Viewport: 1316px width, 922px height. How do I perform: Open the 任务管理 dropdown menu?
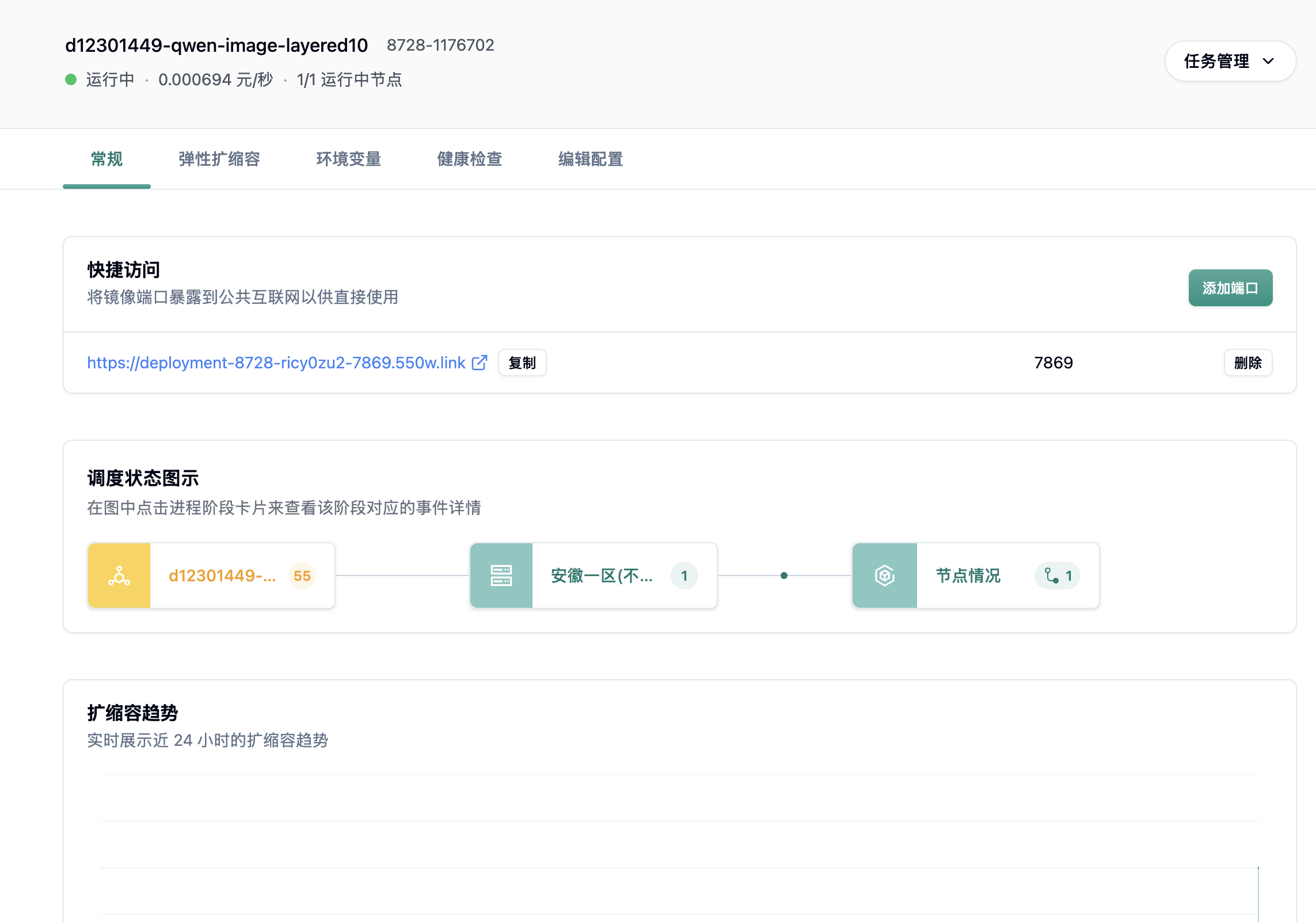click(x=1216, y=61)
